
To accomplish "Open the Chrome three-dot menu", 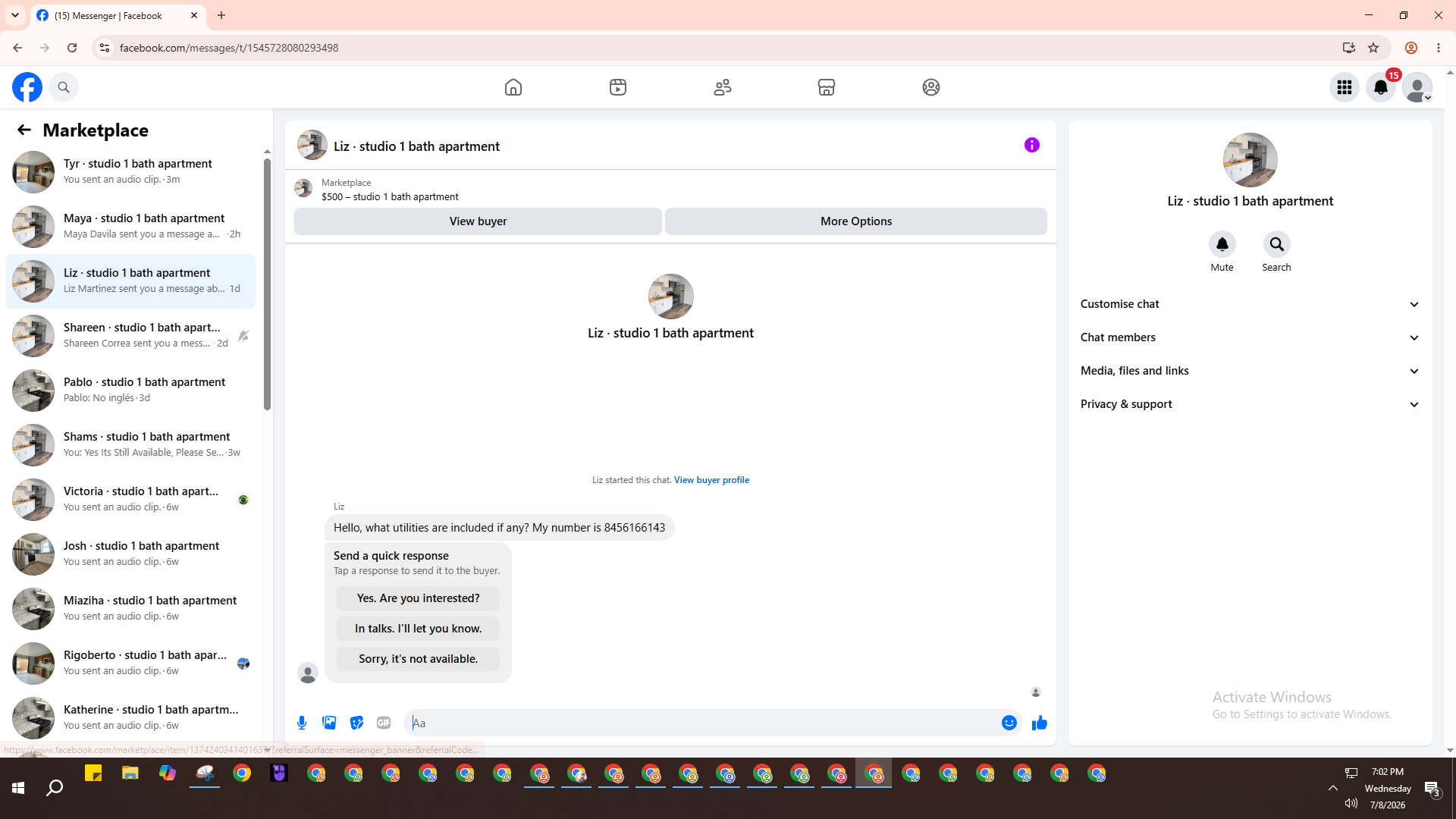I will coord(1439,48).
